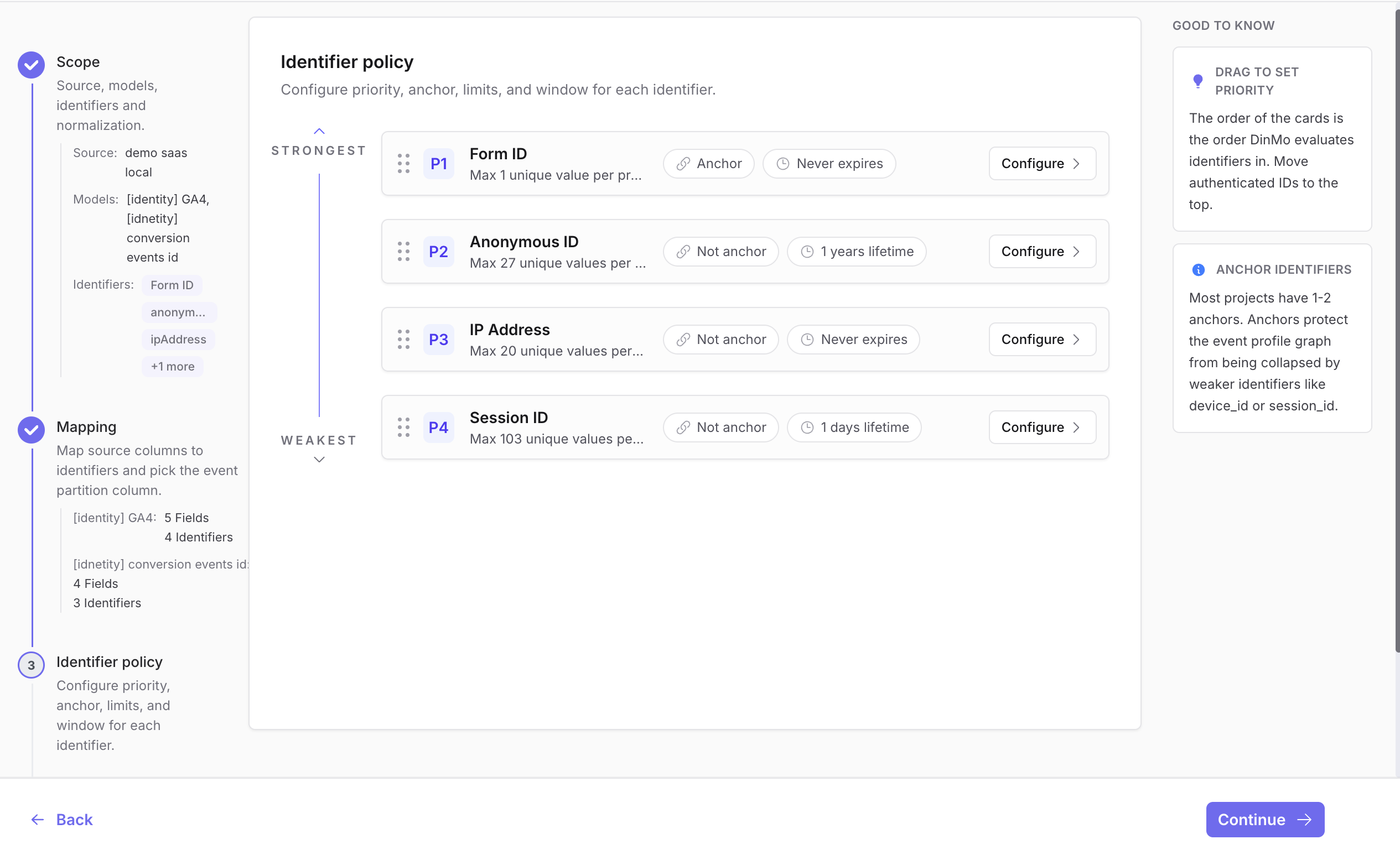This screenshot has height=855, width=1400.
Task: Open Configure for IP Address
Action: tap(1042, 340)
